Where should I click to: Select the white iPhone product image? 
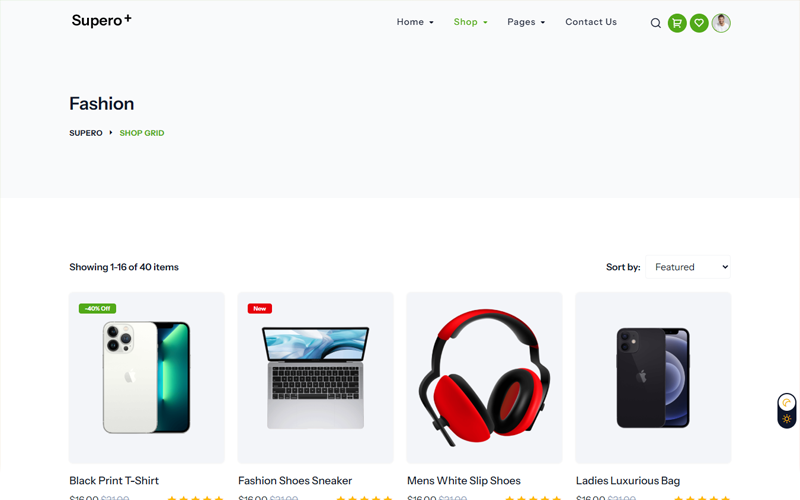click(x=146, y=378)
